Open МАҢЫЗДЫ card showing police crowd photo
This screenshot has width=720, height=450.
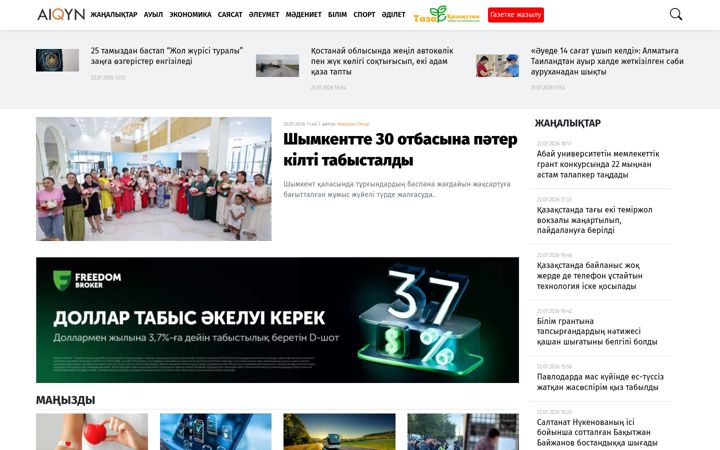(463, 432)
